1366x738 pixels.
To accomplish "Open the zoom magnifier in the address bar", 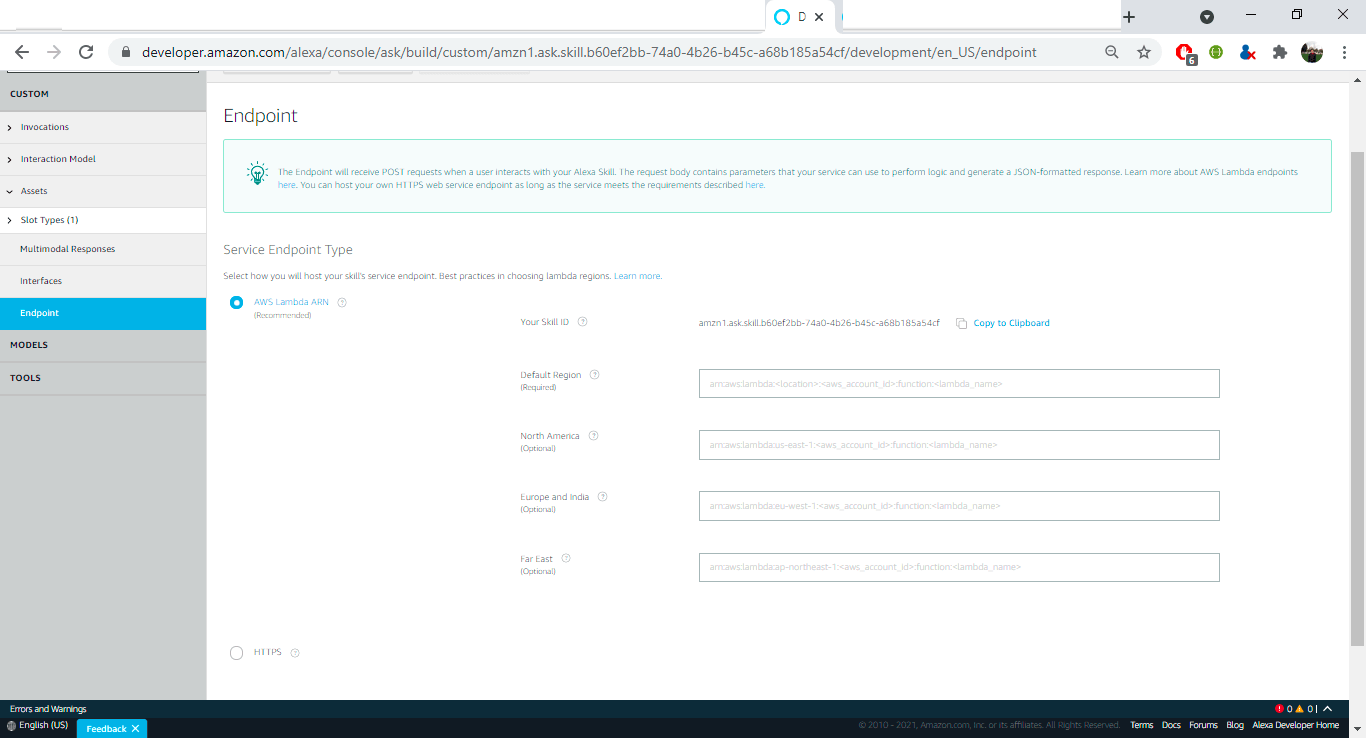I will click(1112, 52).
